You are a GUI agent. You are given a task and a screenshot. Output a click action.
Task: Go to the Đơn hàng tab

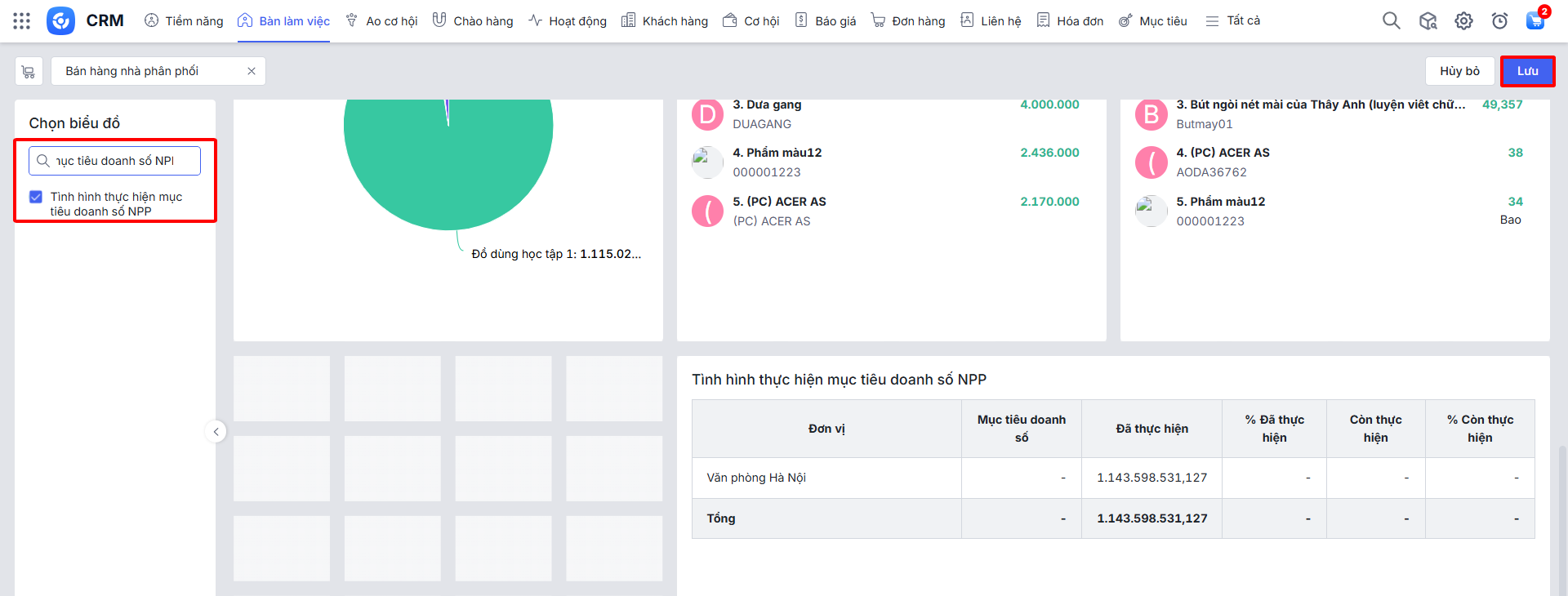pos(907,21)
